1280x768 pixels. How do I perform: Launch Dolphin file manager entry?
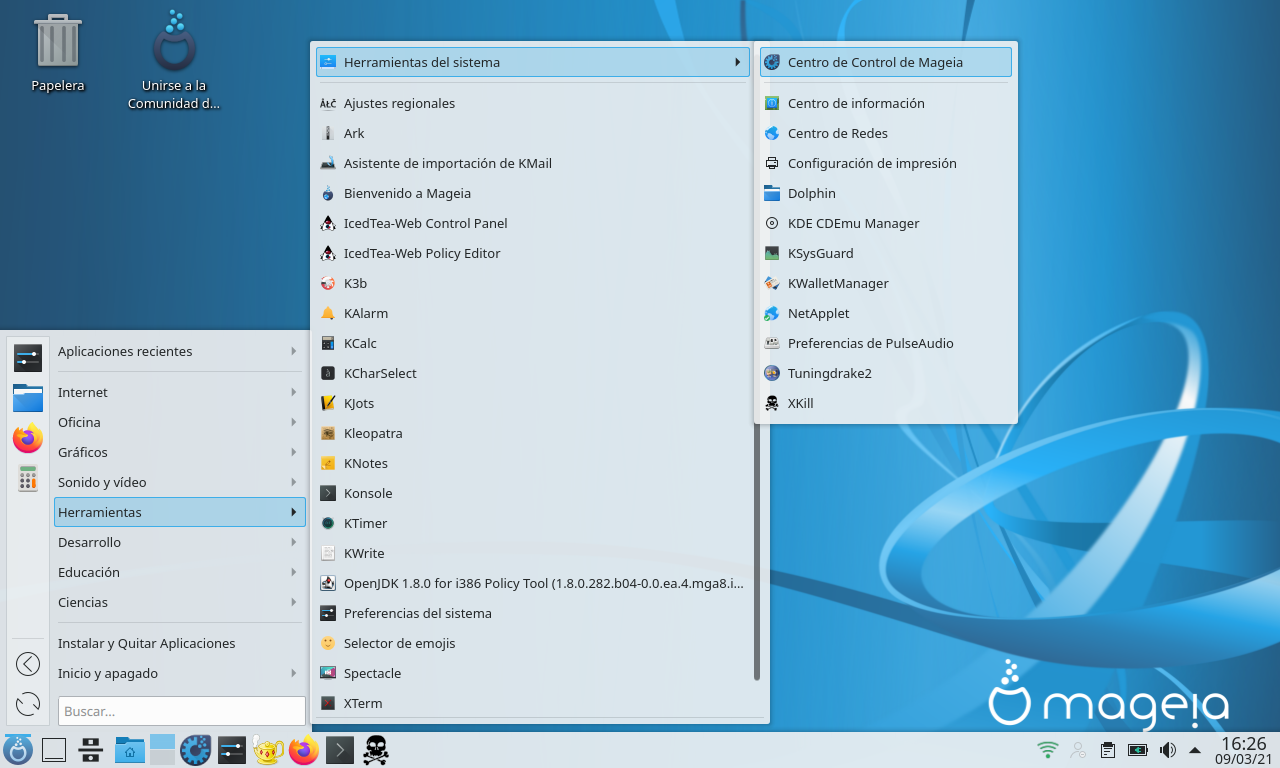tap(885, 193)
